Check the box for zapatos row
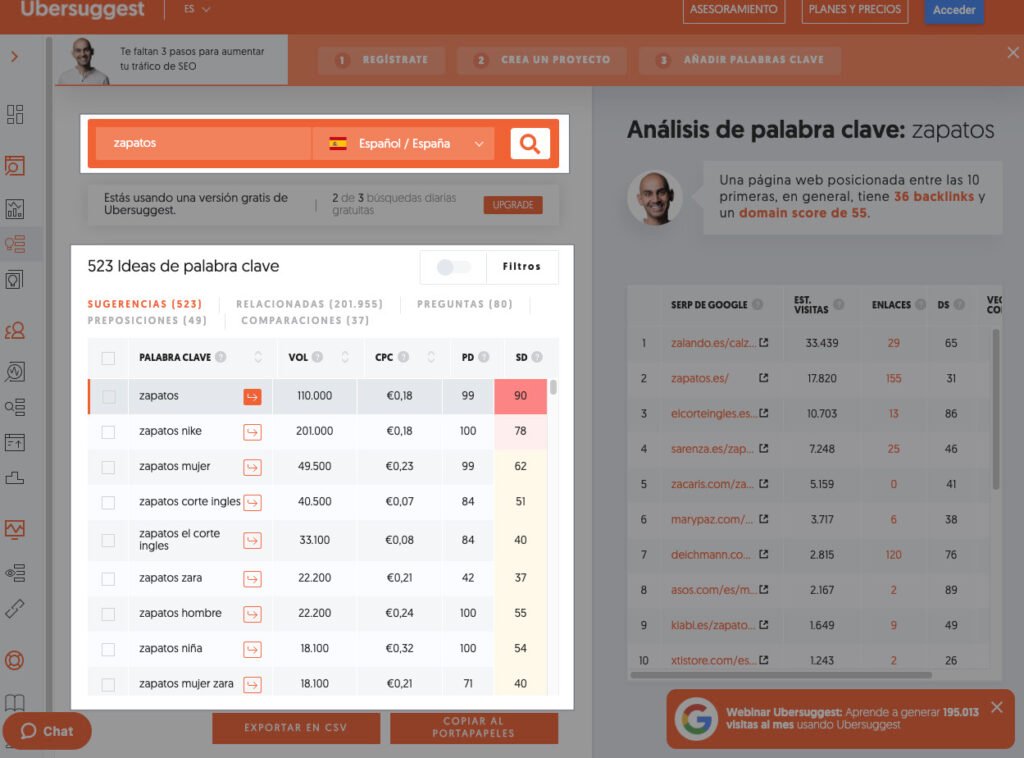 [x=108, y=397]
